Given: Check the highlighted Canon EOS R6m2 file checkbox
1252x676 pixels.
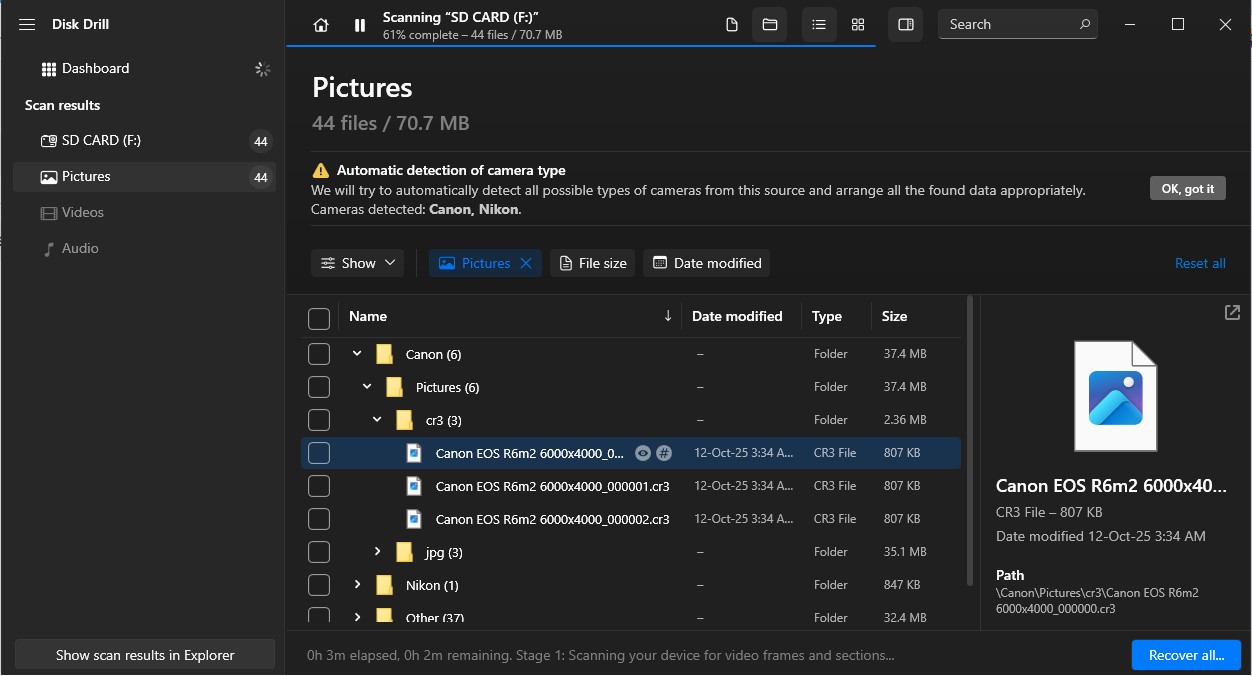Looking at the screenshot, I should 319,453.
